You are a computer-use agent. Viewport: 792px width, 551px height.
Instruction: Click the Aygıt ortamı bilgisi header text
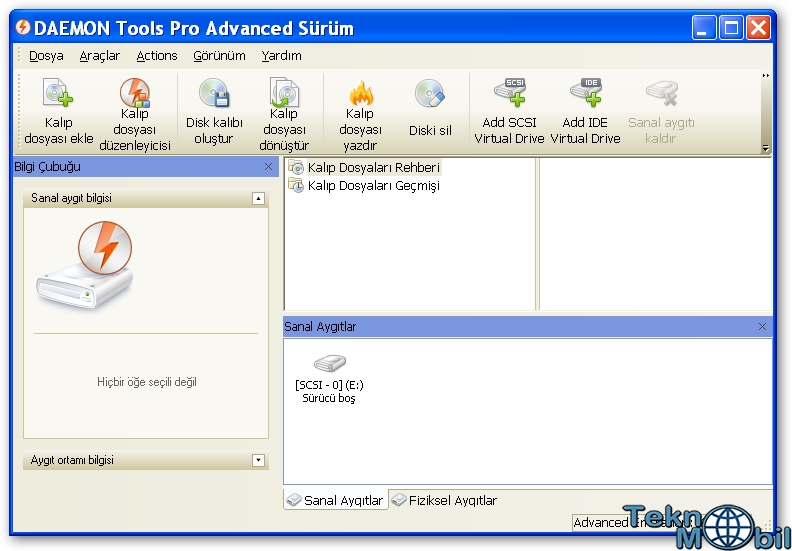tap(72, 460)
